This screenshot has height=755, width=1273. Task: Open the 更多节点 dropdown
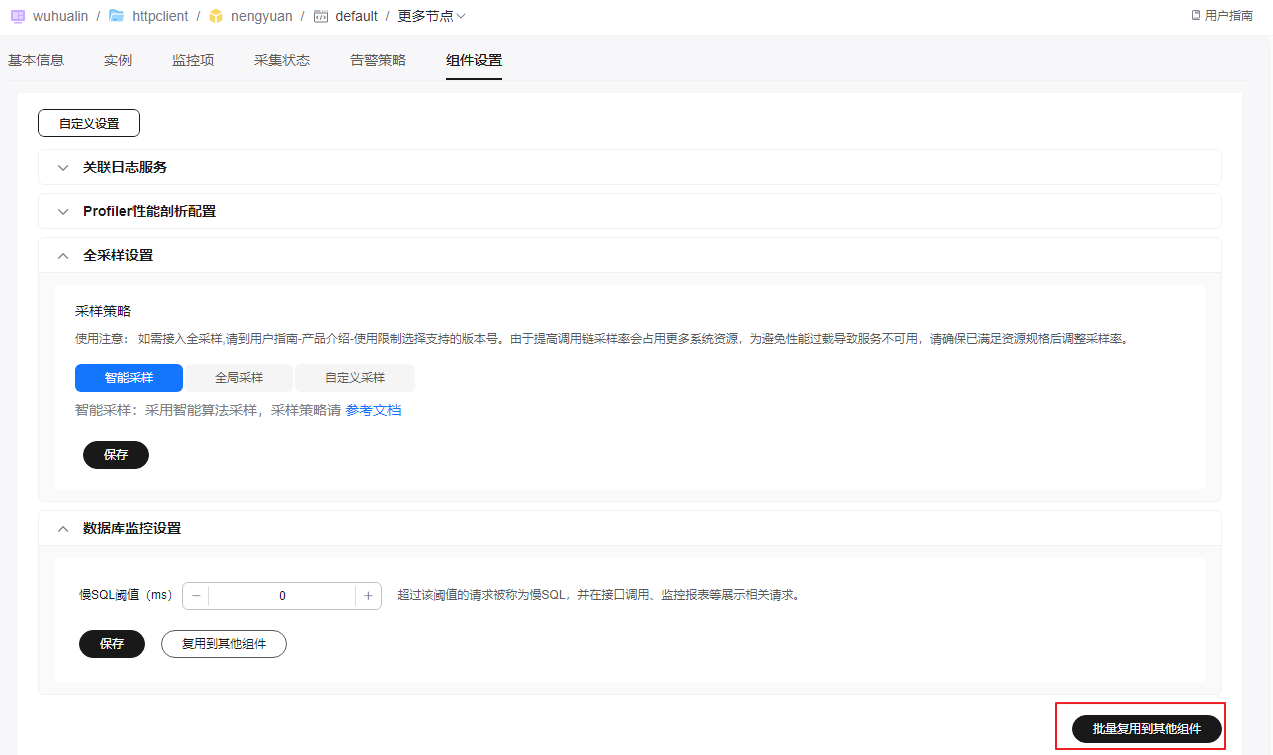[x=432, y=16]
